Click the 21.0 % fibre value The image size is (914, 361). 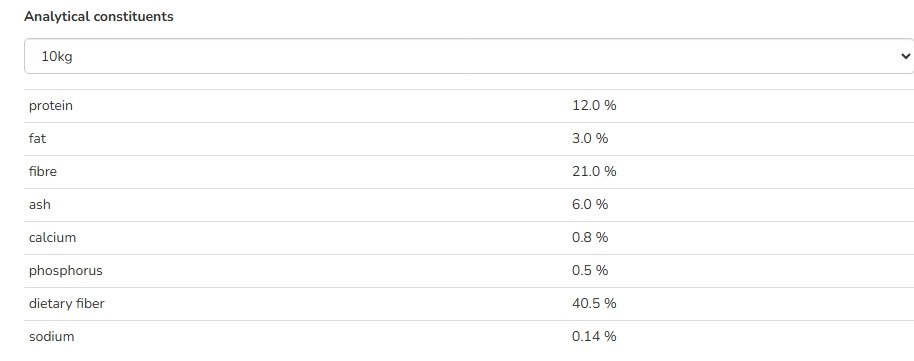[x=594, y=171]
